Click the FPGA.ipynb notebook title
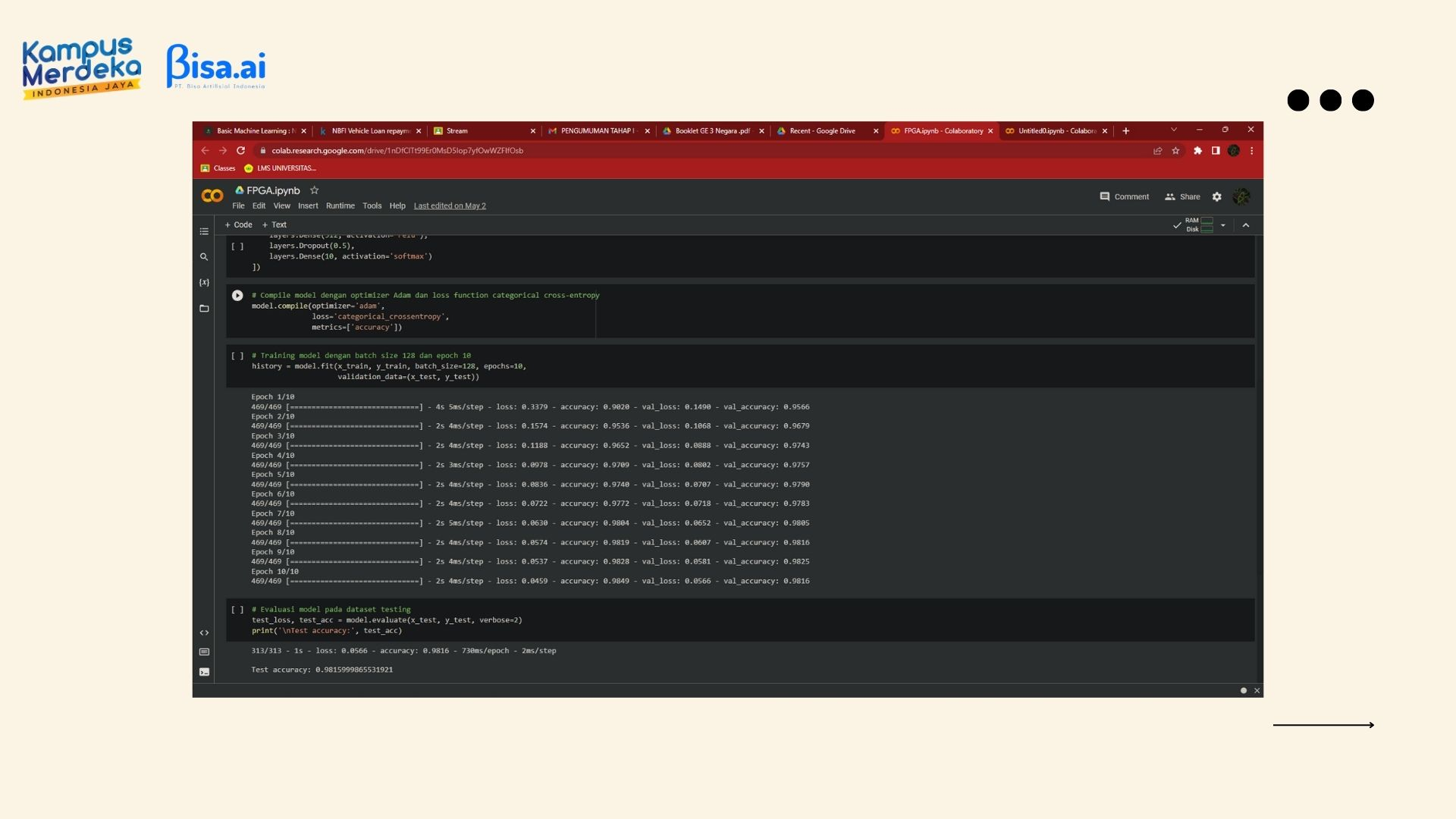Image resolution: width=1456 pixels, height=819 pixels. point(273,191)
